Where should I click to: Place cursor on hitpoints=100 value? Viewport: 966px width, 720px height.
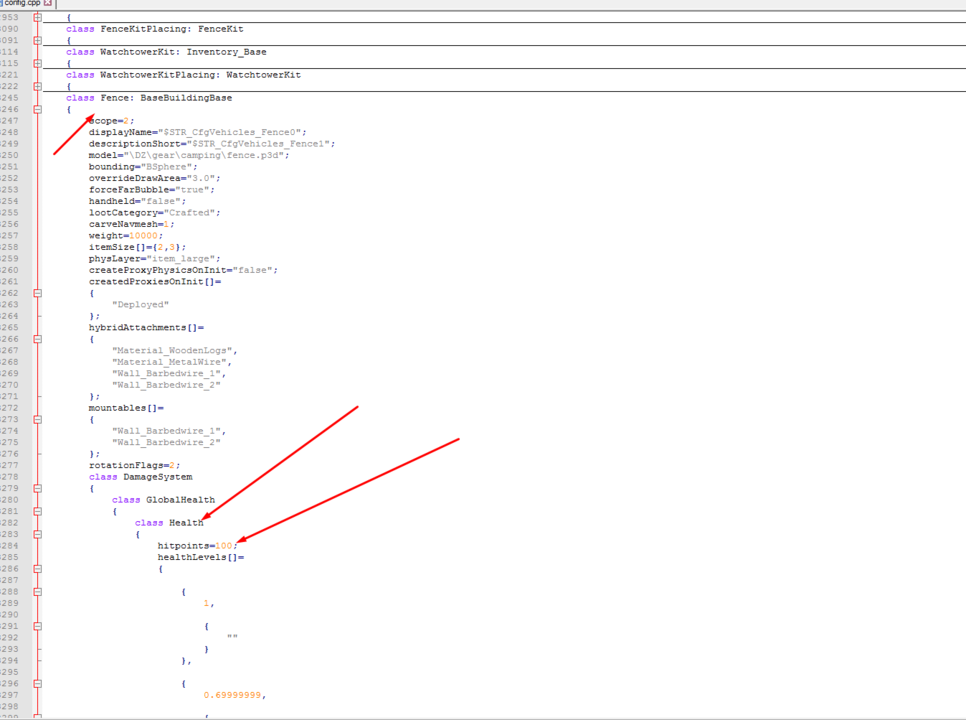[x=224, y=546]
